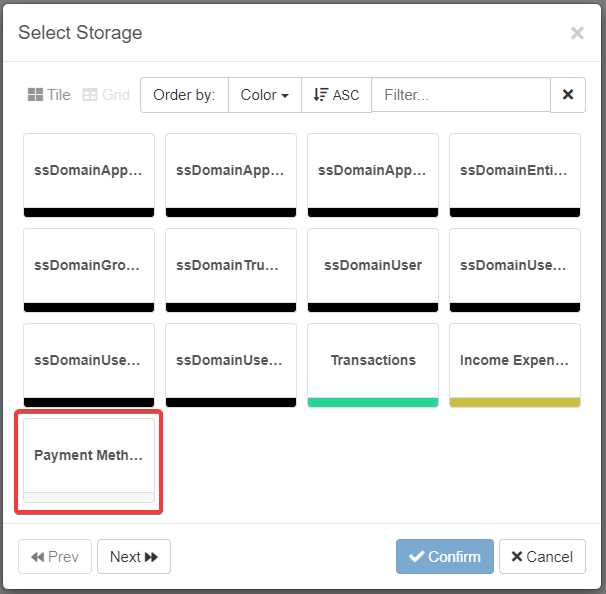
Task: Go to the Next page
Action: pos(134,557)
